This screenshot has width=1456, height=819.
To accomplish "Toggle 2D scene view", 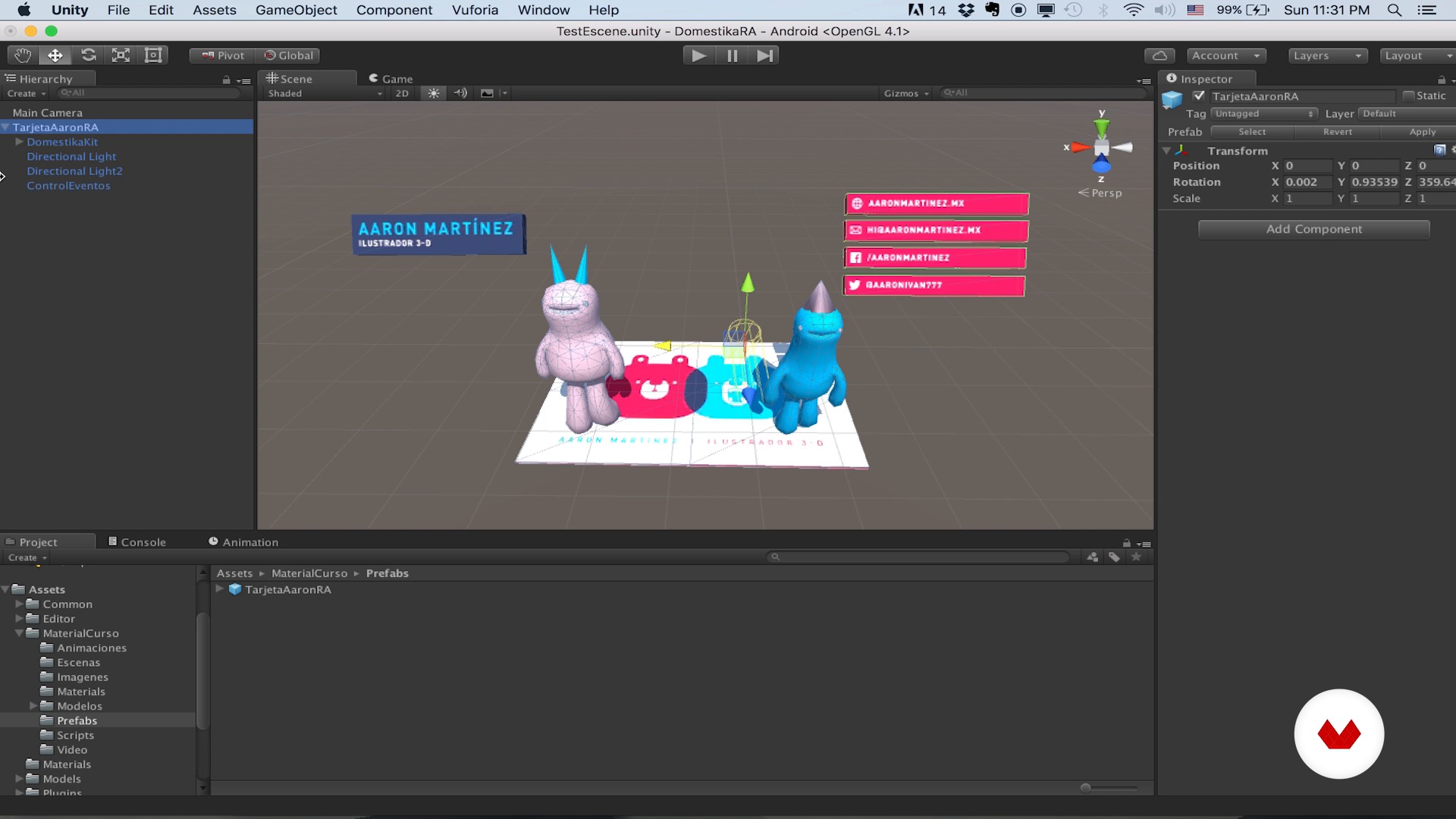I will [x=402, y=93].
